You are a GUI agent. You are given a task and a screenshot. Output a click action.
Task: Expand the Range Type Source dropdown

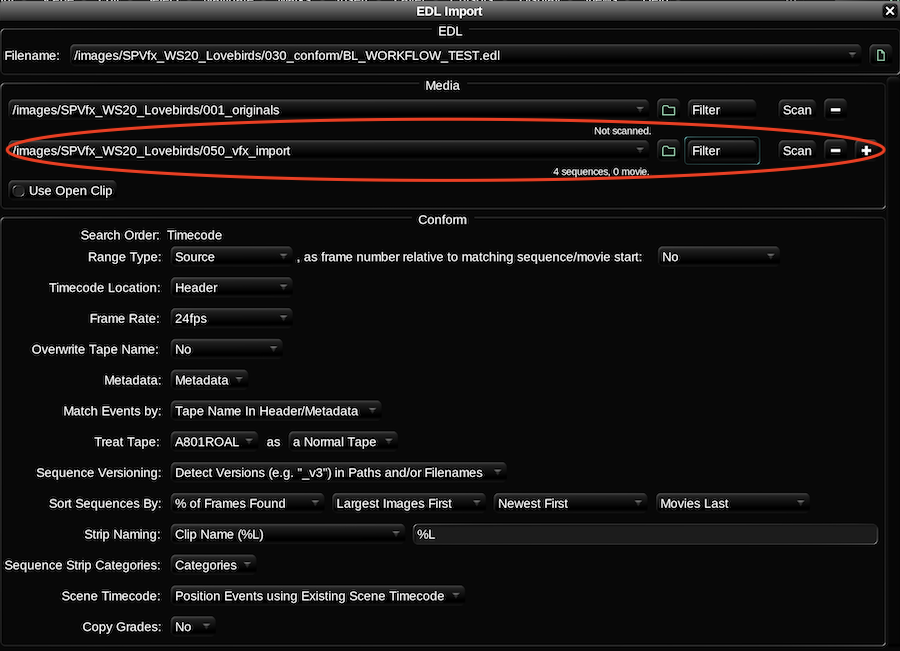[230, 257]
